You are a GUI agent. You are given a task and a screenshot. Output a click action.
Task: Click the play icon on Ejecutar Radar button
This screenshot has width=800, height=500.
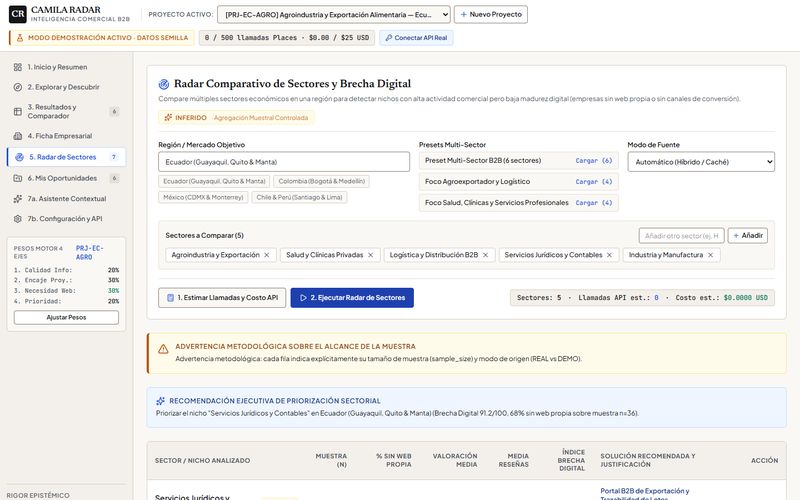tap(303, 298)
